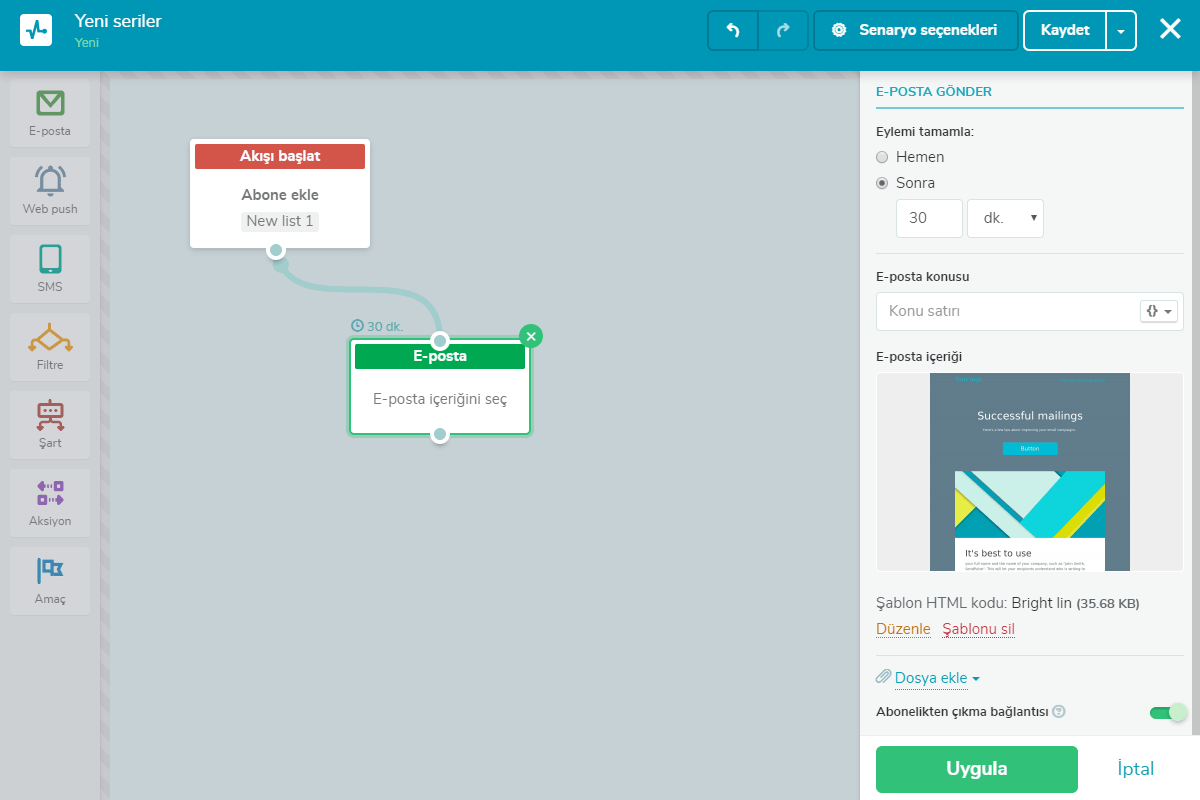1200x800 pixels.
Task: Expand the Dosya ekle dropdown
Action: [937, 678]
